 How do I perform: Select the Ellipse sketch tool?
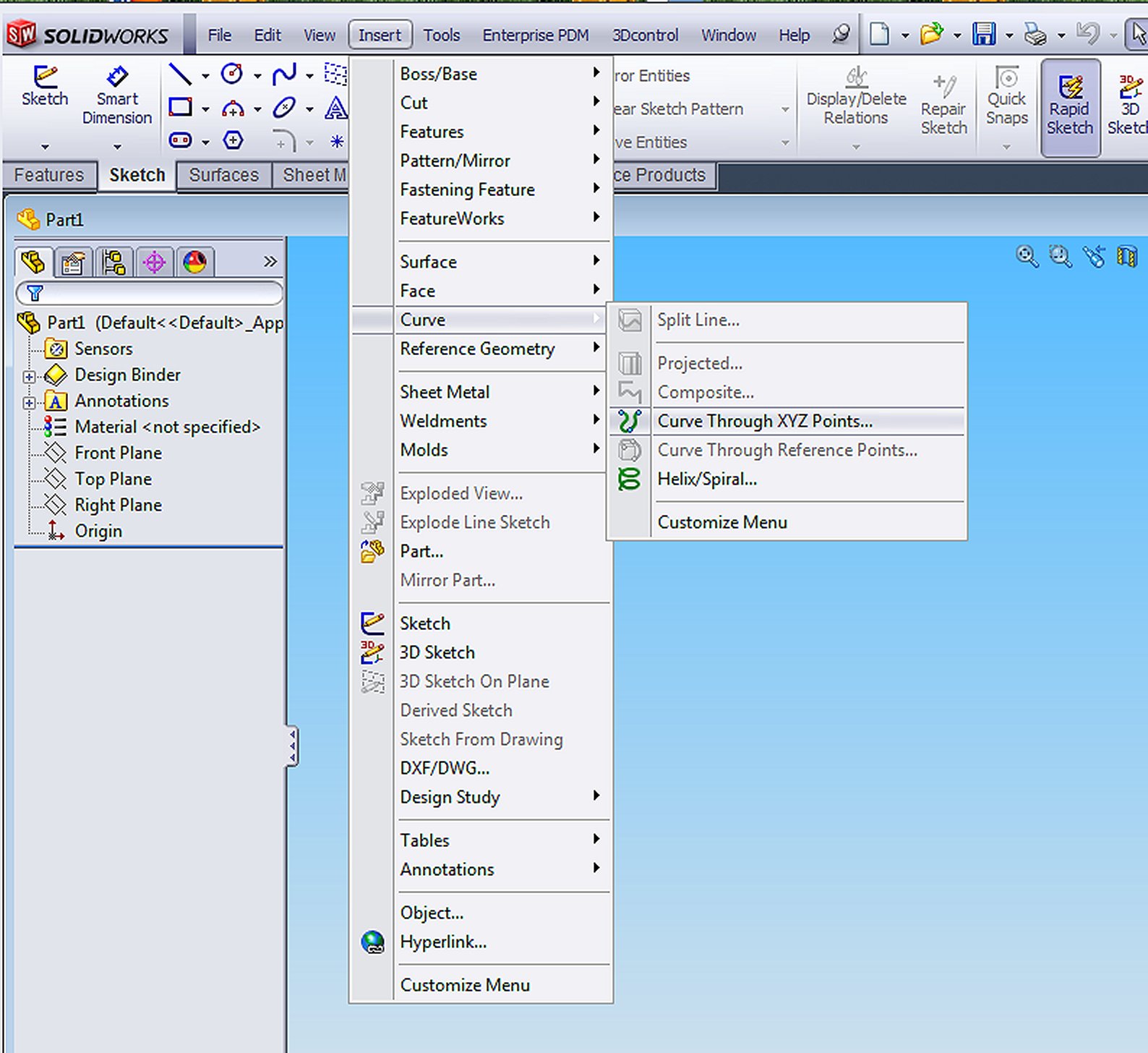[284, 108]
